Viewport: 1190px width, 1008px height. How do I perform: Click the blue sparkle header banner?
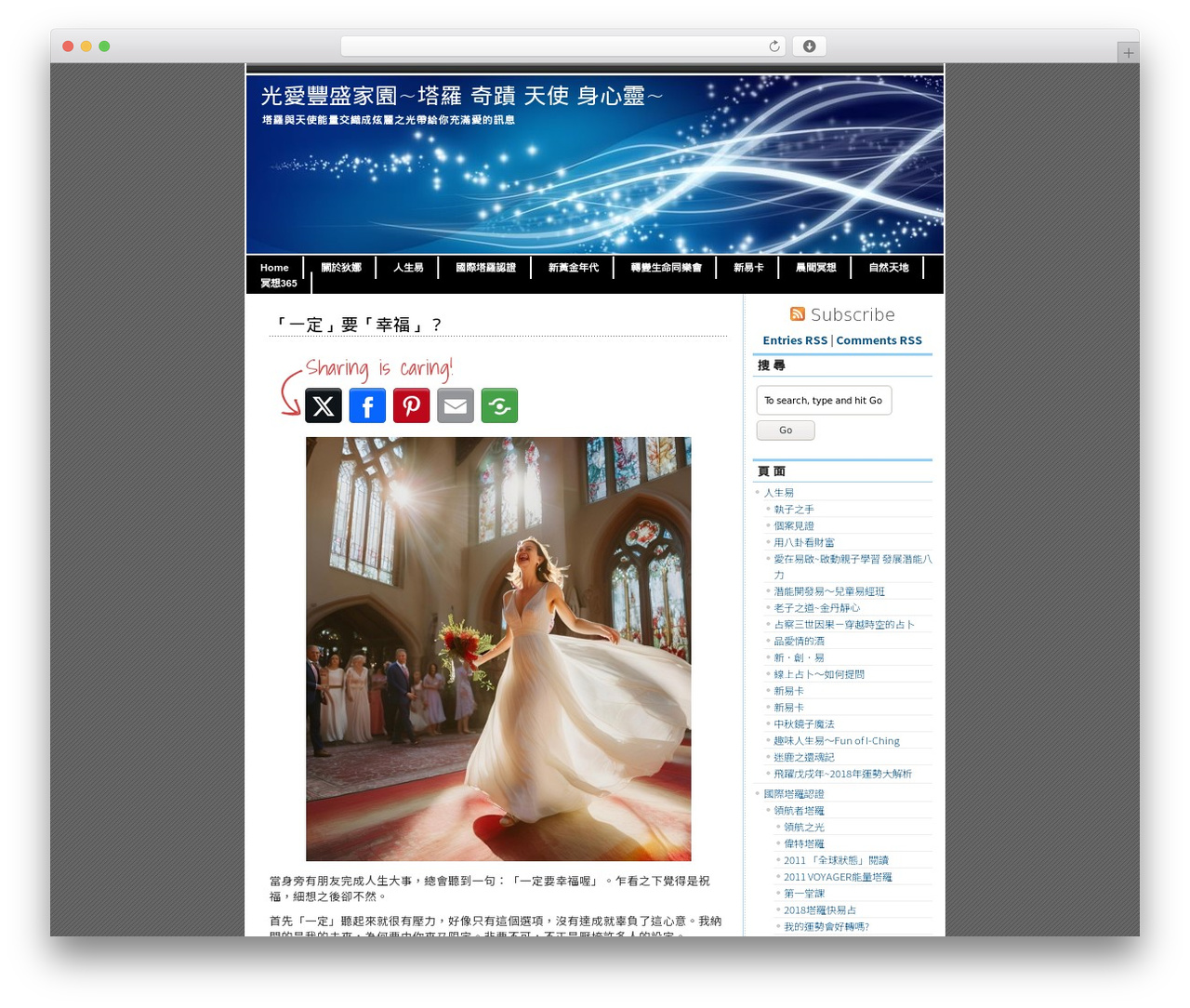pos(595,165)
